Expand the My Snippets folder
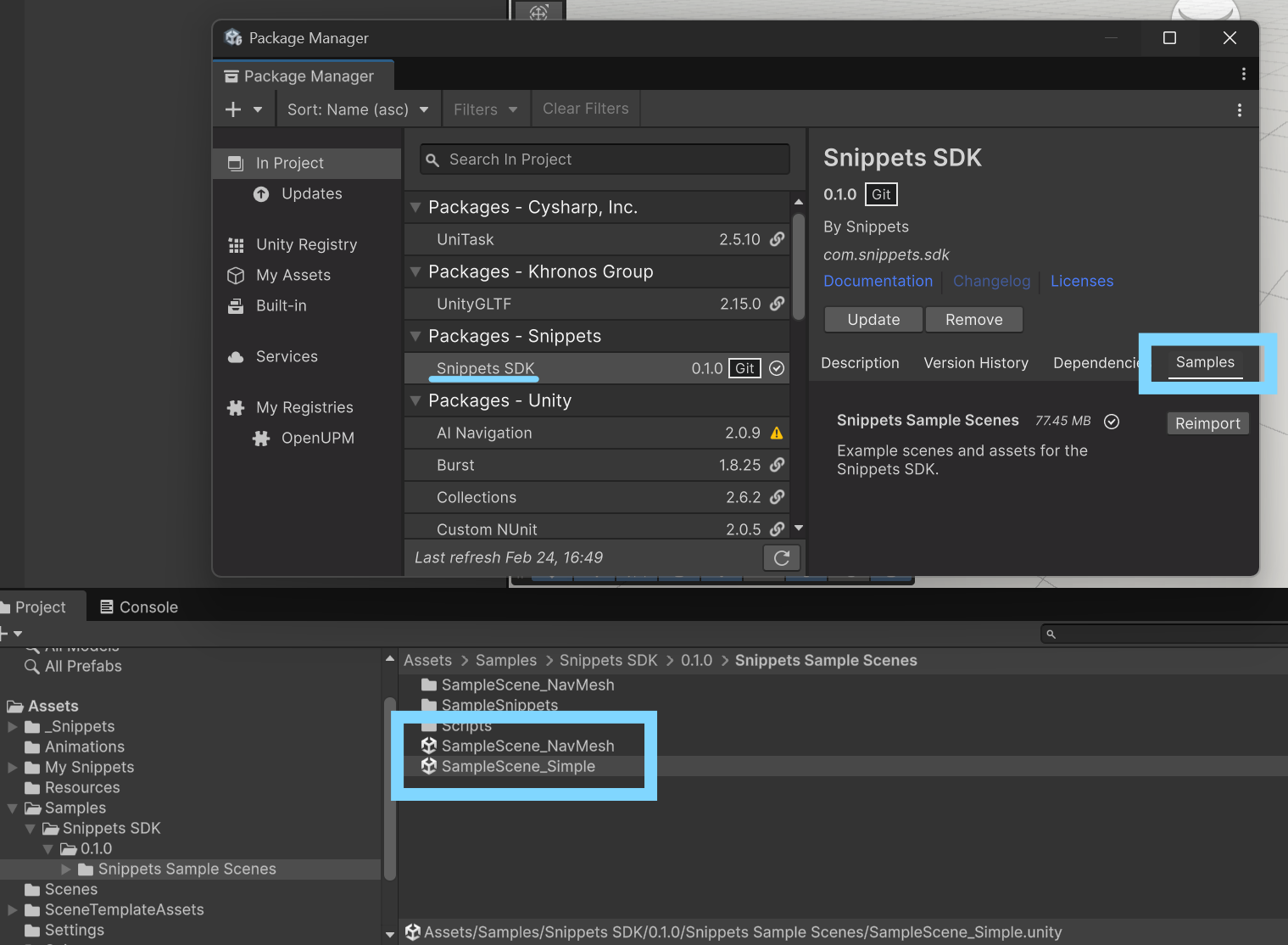This screenshot has height=945, width=1288. pos(13,768)
